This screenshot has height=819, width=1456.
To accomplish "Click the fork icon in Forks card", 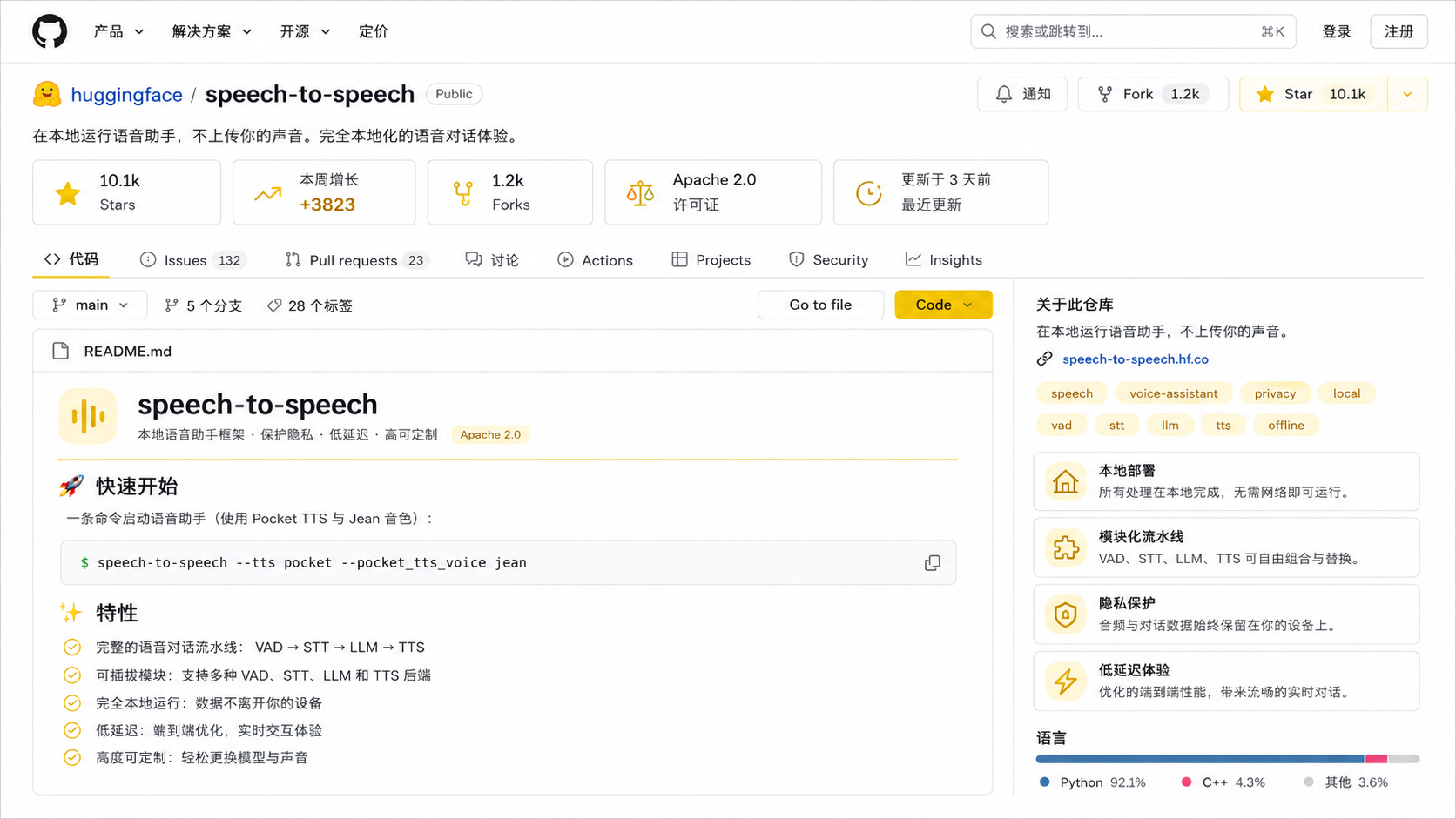I will pyautogui.click(x=463, y=193).
